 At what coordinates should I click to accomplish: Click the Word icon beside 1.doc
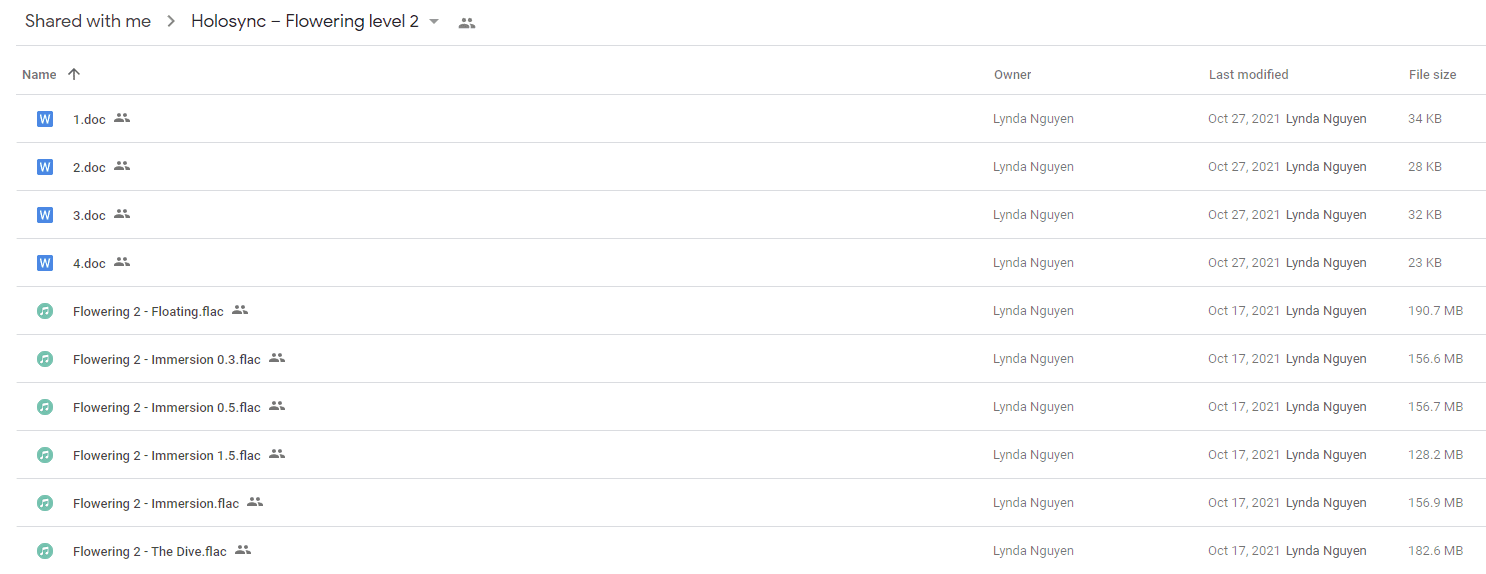44,119
